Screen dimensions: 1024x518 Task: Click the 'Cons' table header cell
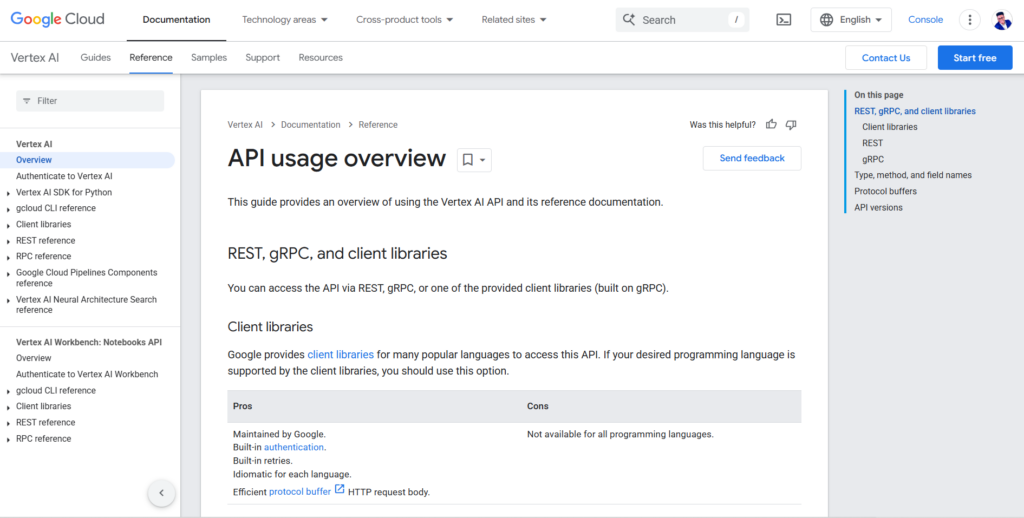[x=662, y=406]
